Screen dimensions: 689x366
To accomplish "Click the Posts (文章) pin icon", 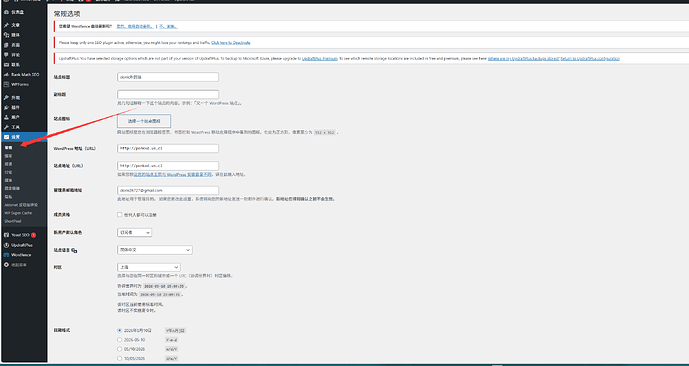I will tap(6, 25).
